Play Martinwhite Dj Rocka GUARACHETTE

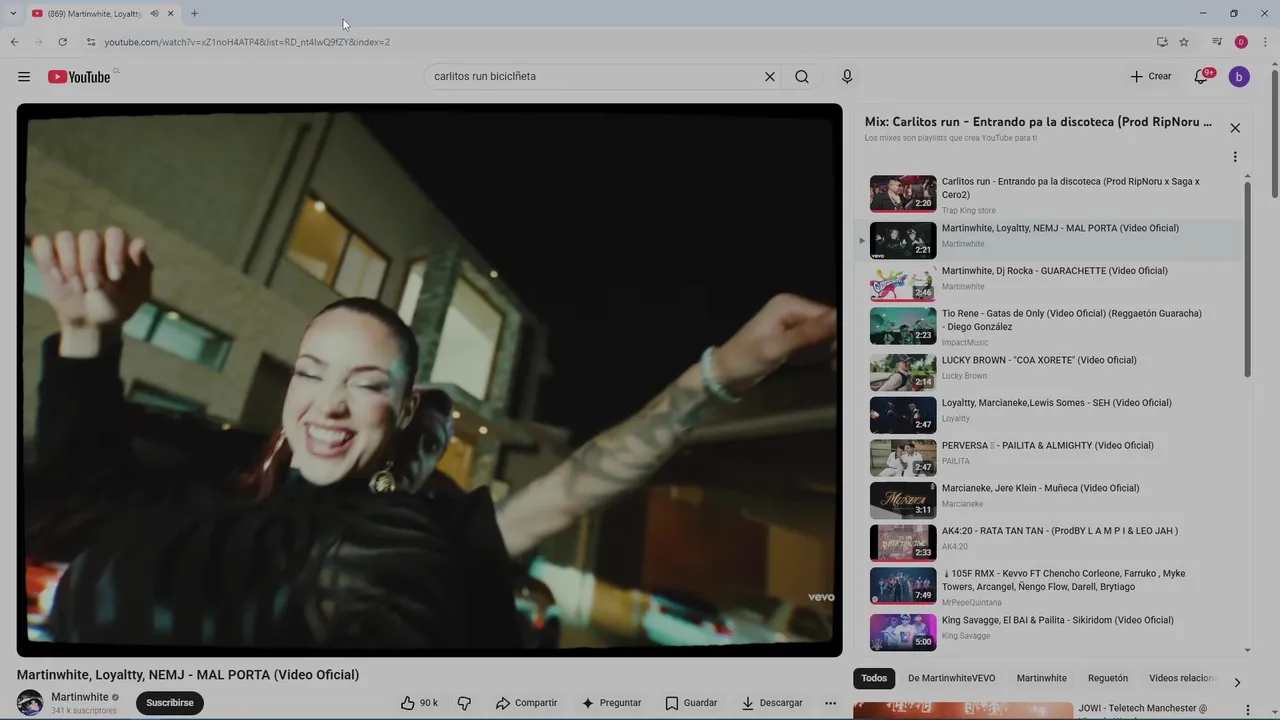coord(1047,282)
